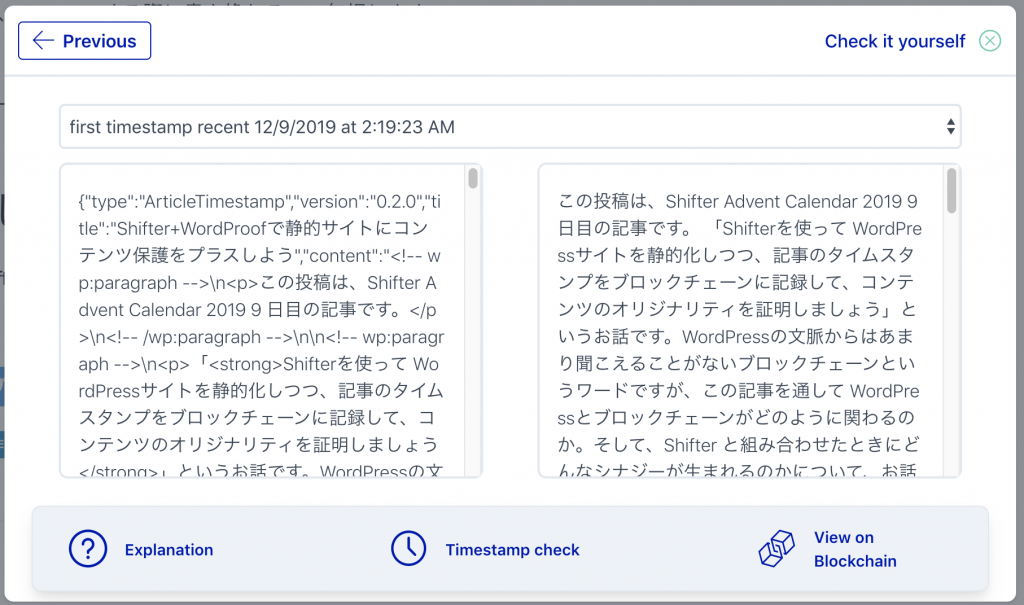Image resolution: width=1024 pixels, height=605 pixels.
Task: Click the clock icon for Timestamp check
Action: point(408,548)
